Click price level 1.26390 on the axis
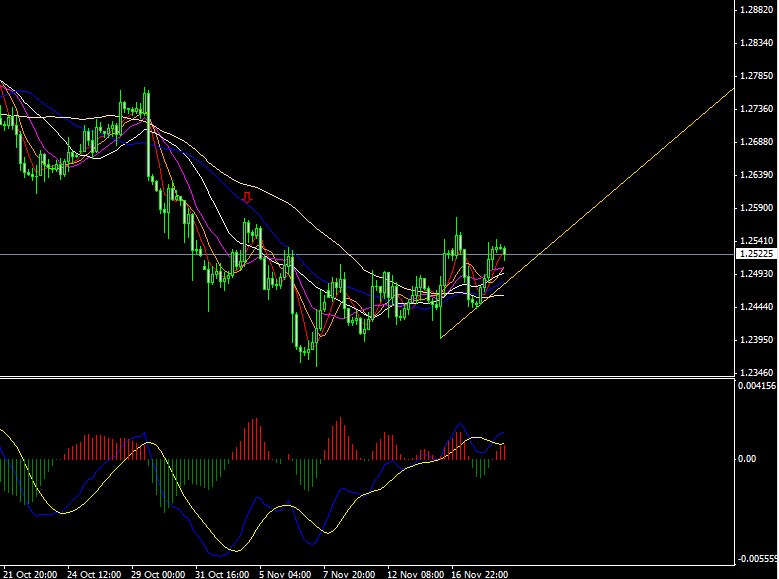This screenshot has width=779, height=579. click(757, 174)
